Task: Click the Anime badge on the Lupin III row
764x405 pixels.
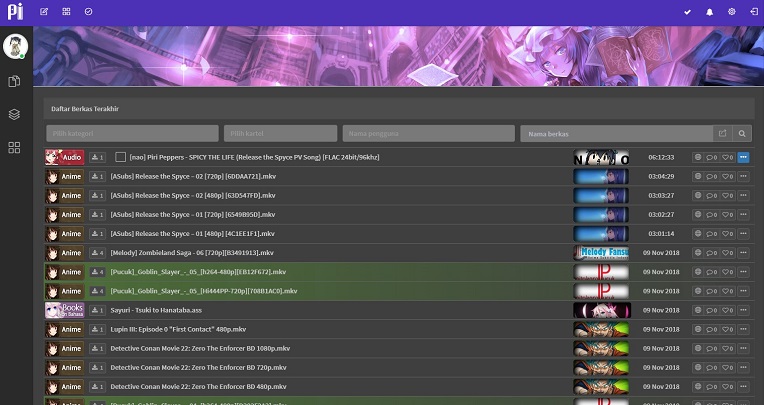Action: point(65,329)
